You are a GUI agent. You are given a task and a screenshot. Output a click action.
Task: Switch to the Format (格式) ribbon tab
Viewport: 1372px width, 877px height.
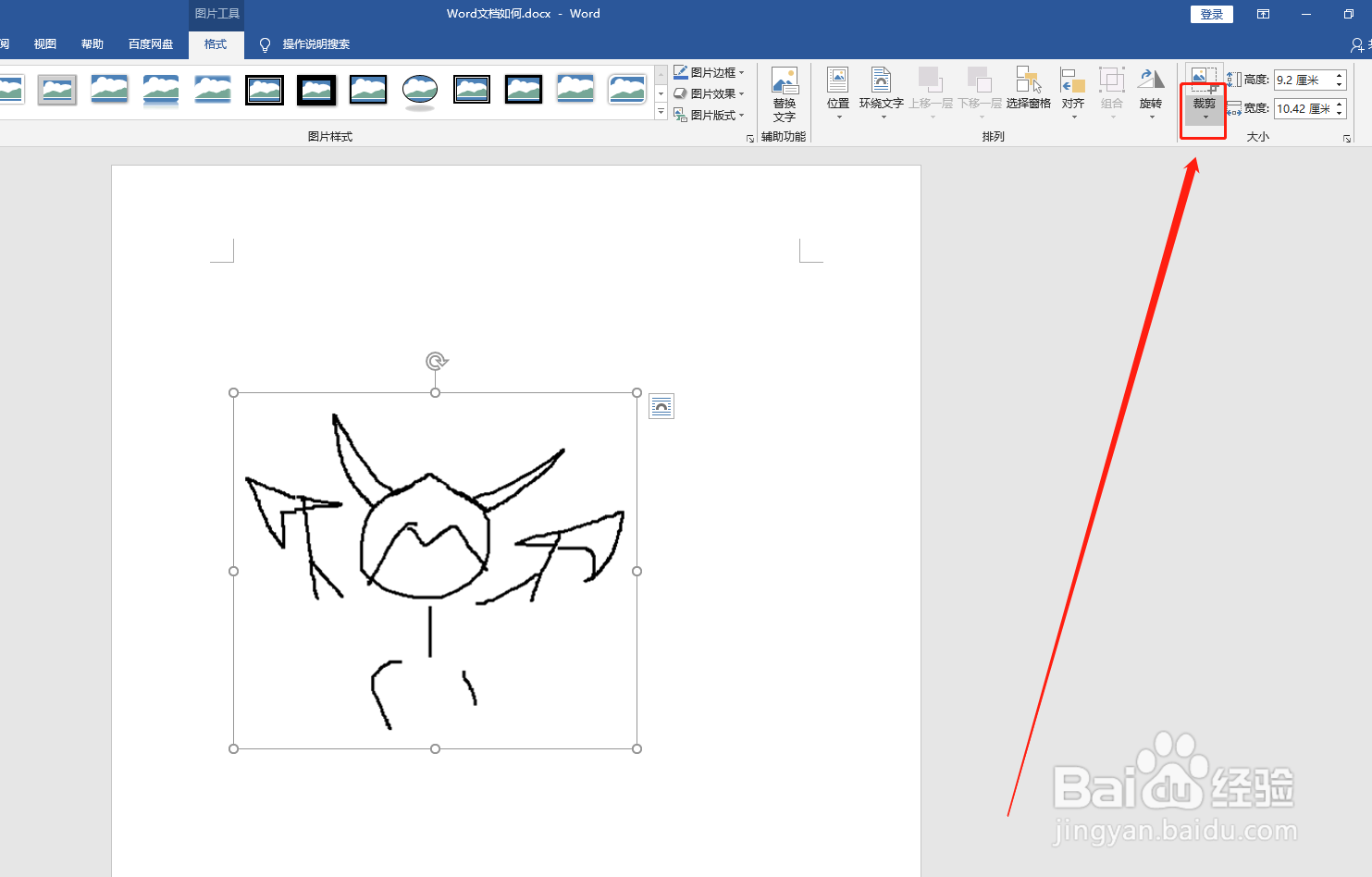tap(216, 44)
